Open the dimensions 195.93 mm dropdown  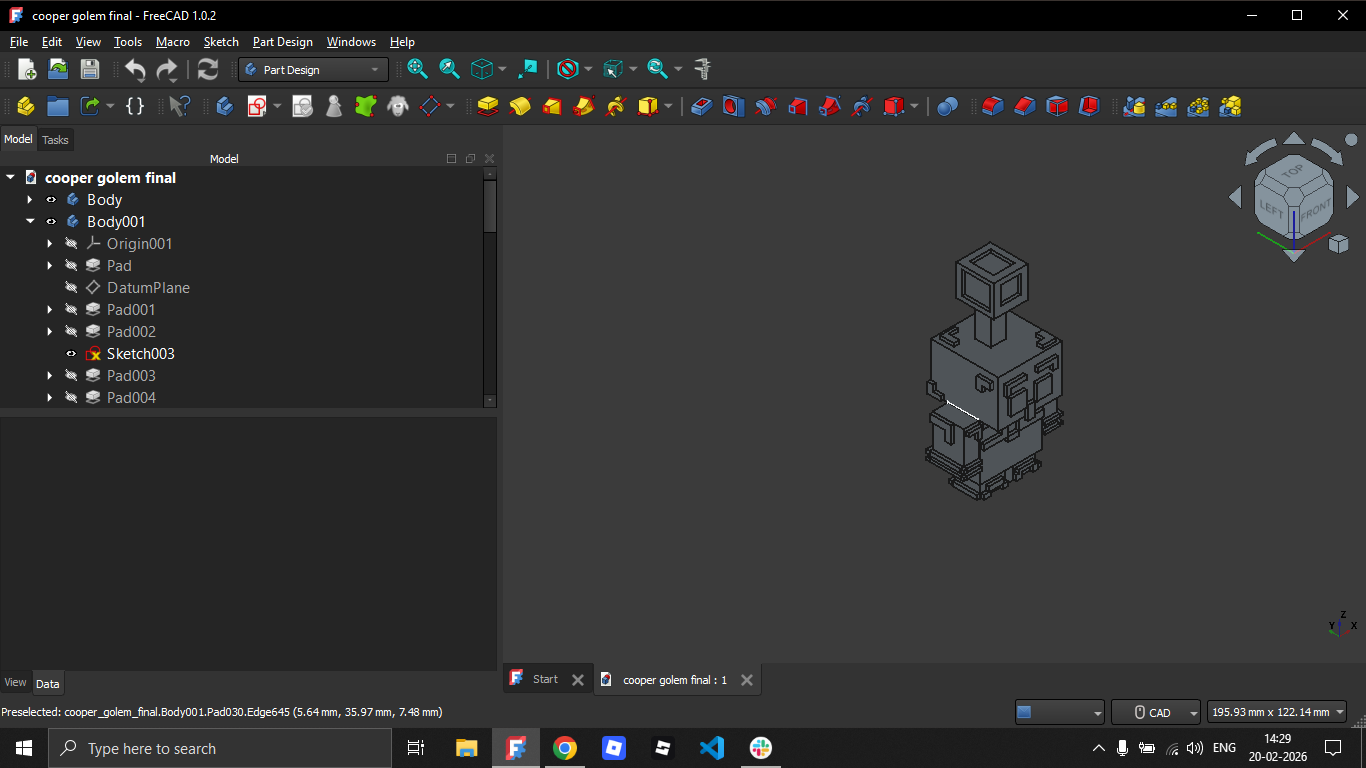coord(1277,712)
